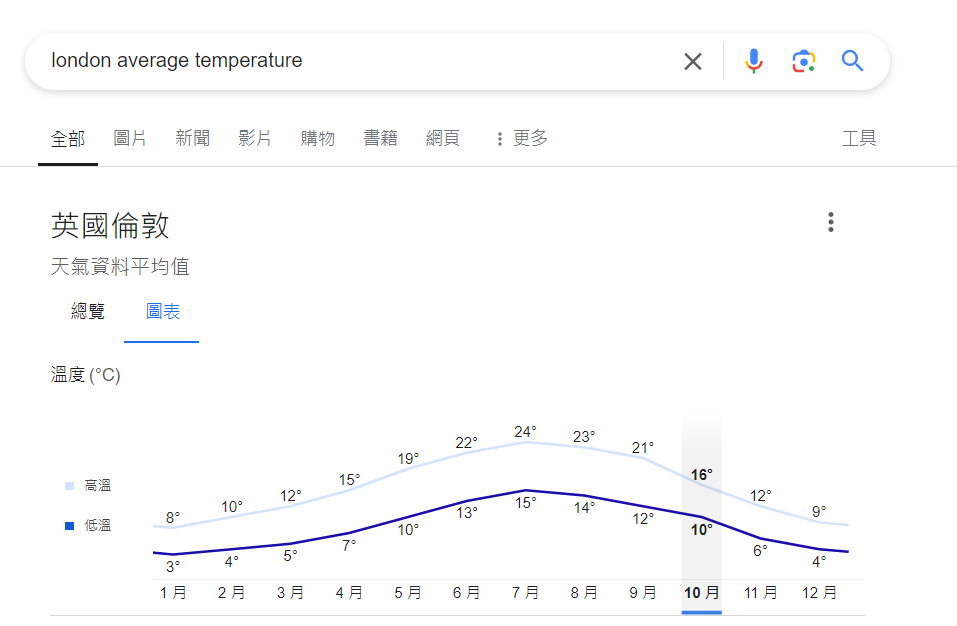Image resolution: width=957 pixels, height=626 pixels.
Task: Select 7 月 on the chart axis
Action: point(525,592)
